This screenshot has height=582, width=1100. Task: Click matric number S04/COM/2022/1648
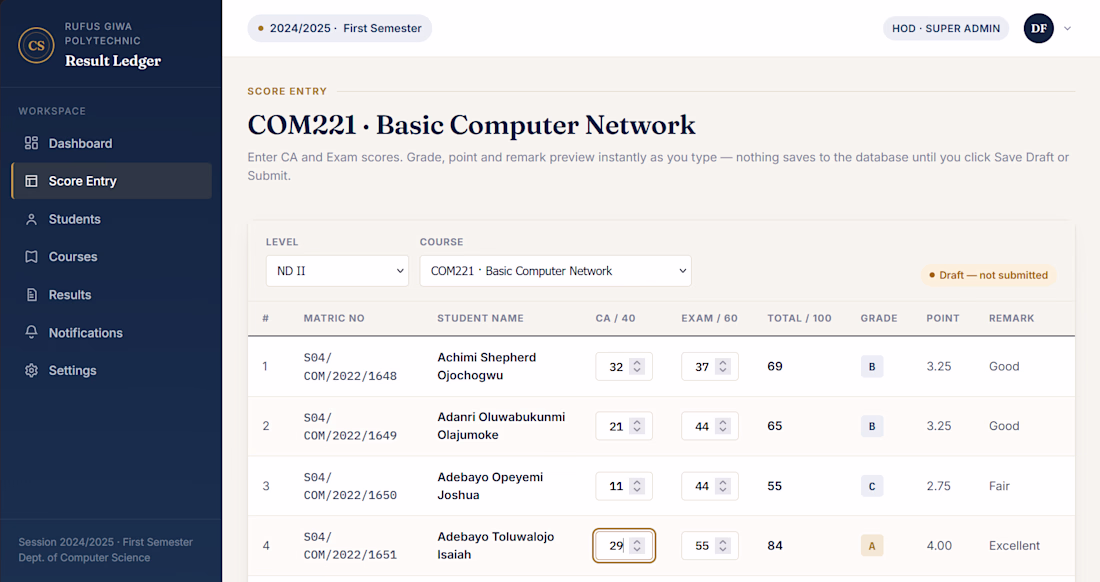pyautogui.click(x=350, y=367)
